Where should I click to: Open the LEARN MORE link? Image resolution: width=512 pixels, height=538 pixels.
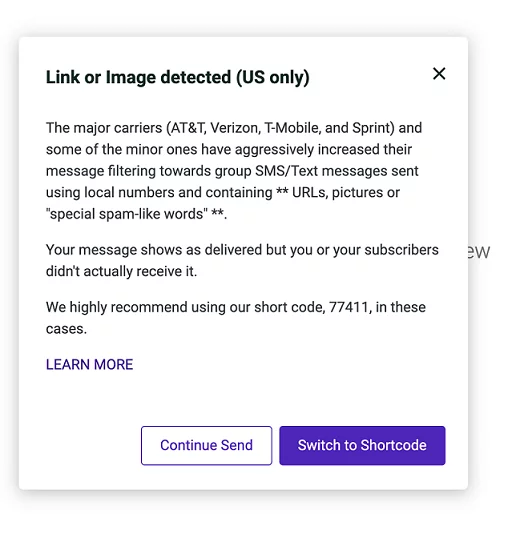[89, 364]
